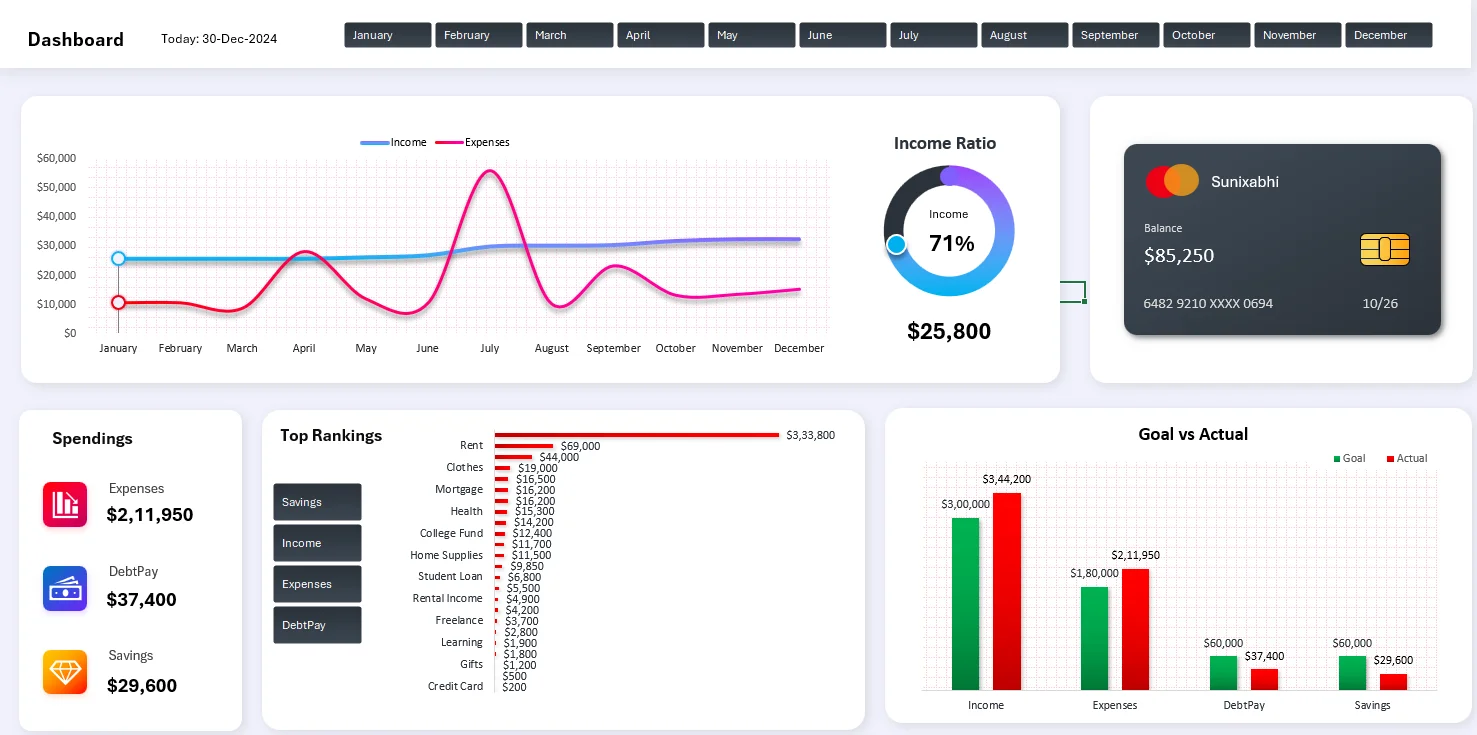This screenshot has height=735, width=1477.
Task: Switch to the Income category in Top Rankings
Action: click(x=317, y=543)
